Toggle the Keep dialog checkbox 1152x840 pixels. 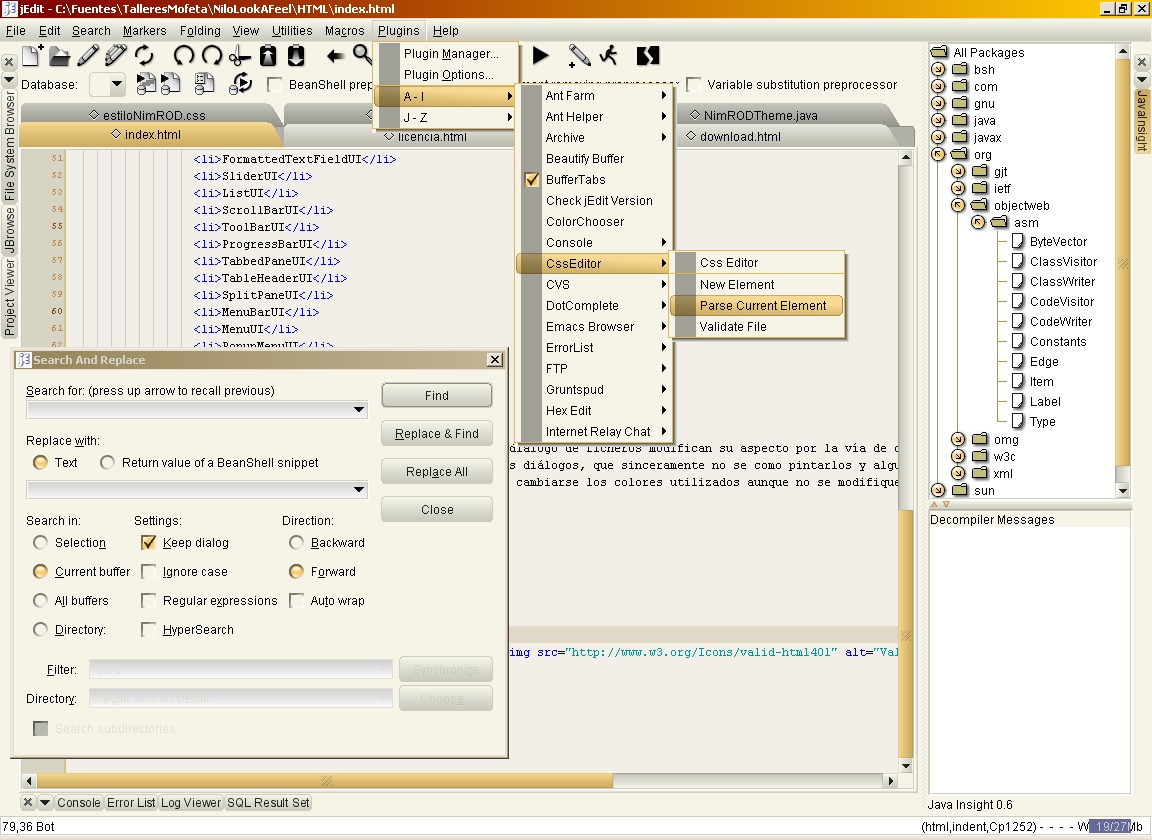pyautogui.click(x=149, y=543)
